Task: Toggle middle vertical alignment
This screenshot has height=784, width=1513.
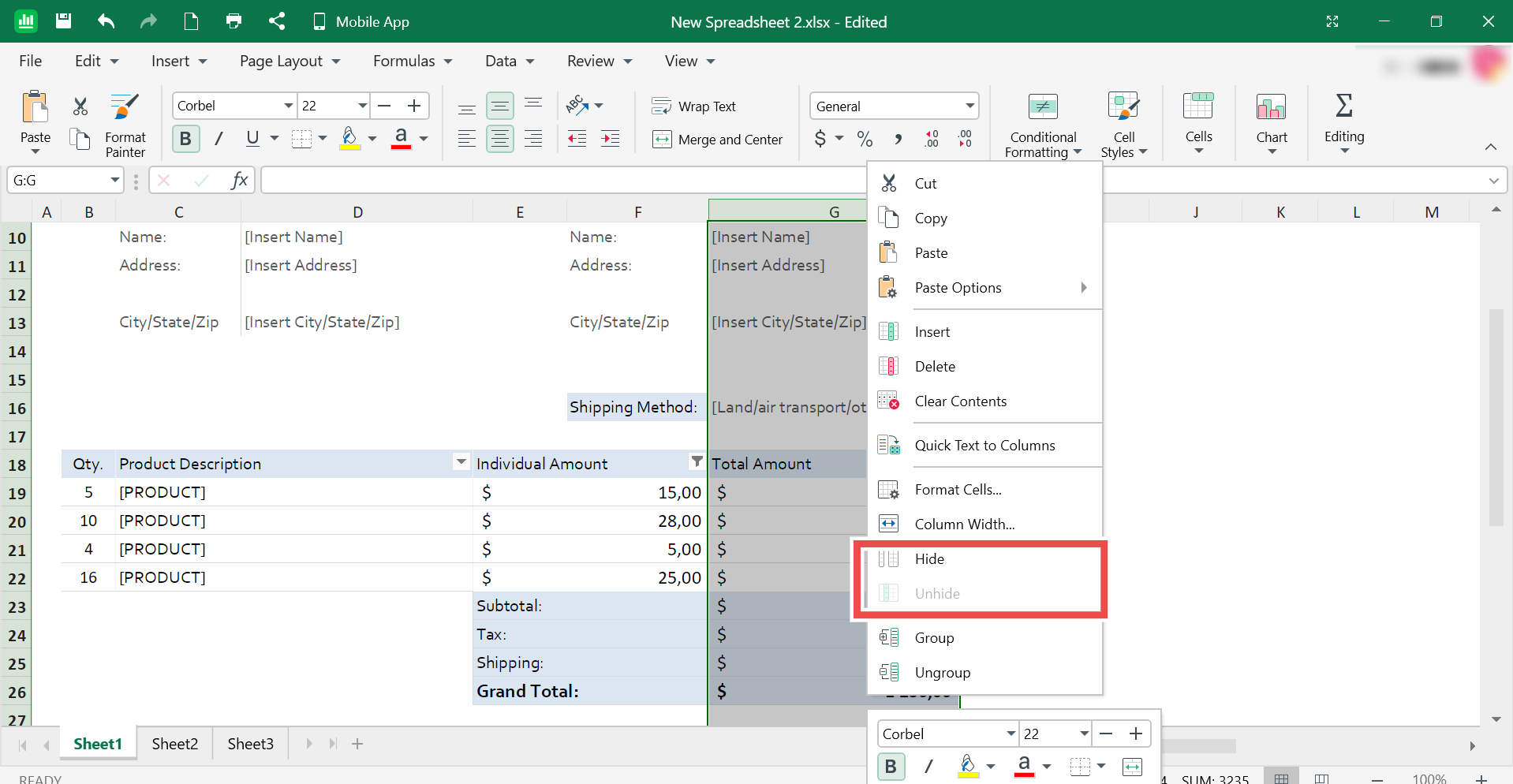Action: coord(500,106)
